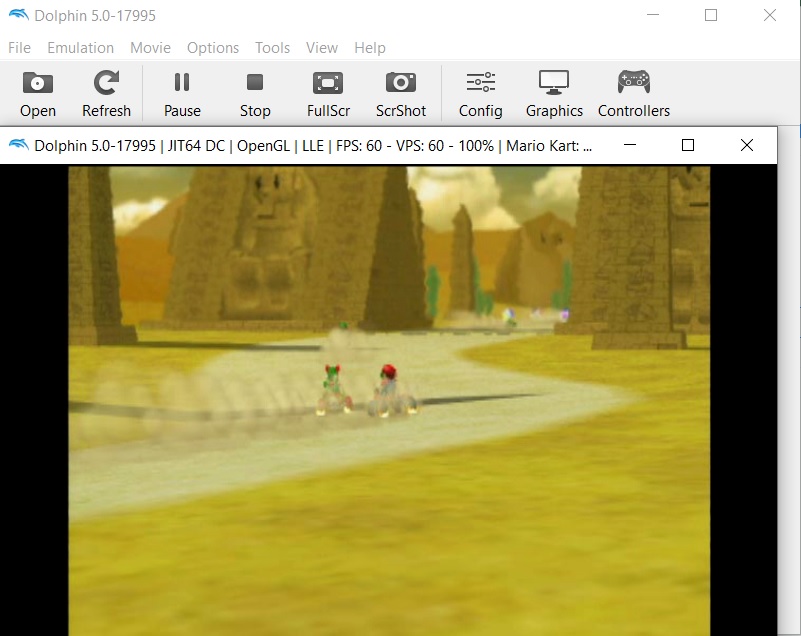Open the View menu
Screen dimensions: 801x636
click(x=322, y=48)
